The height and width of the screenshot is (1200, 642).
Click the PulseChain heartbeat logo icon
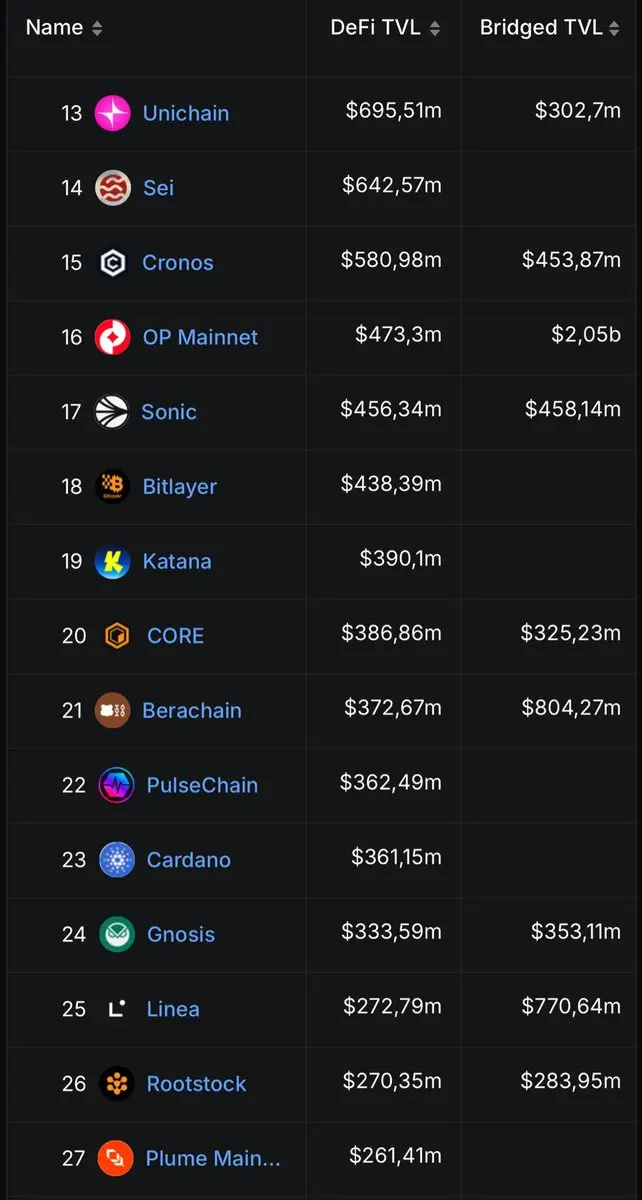pos(116,785)
